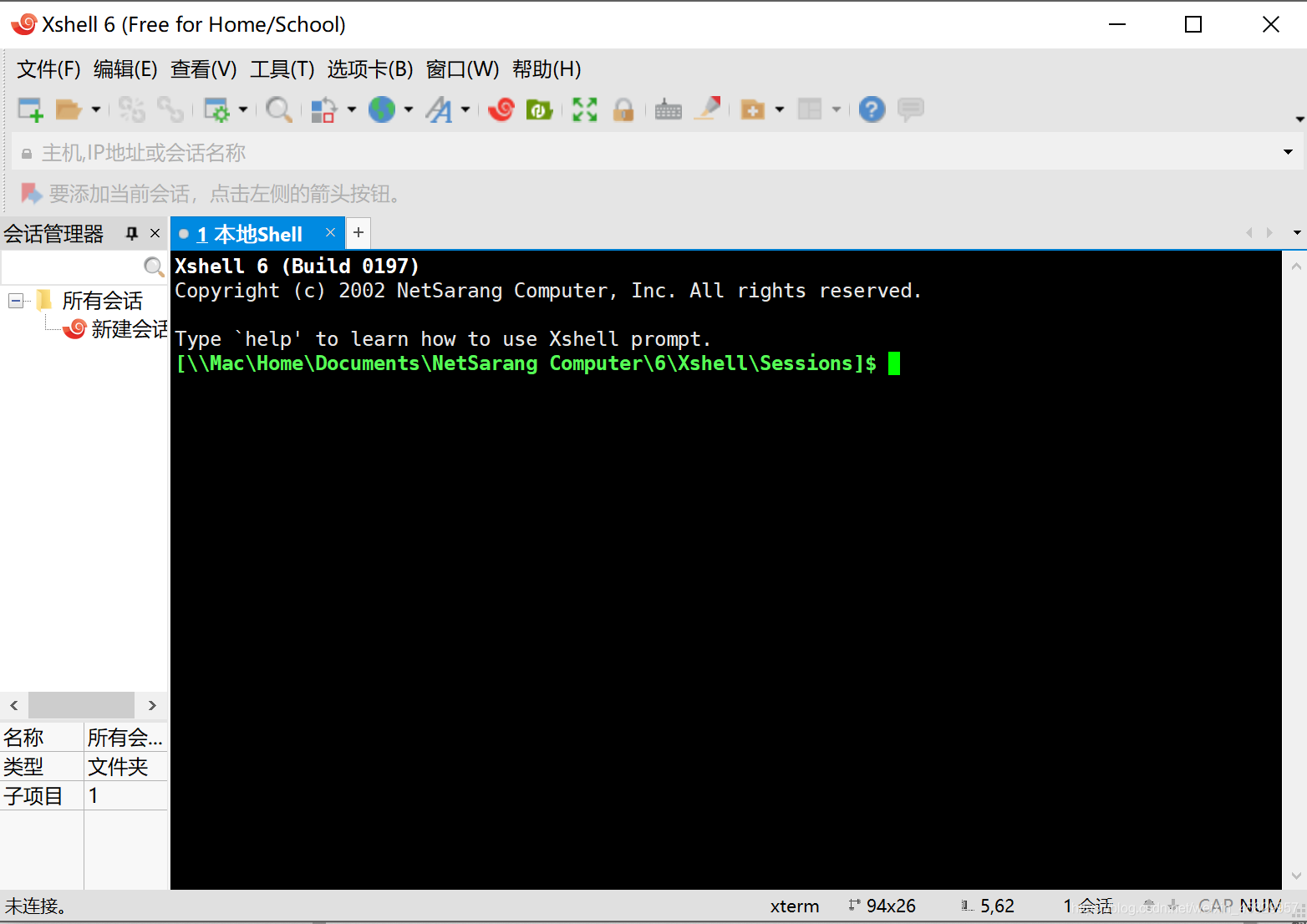The image size is (1307, 924).
Task: Open the 窗口(W) menu
Action: [463, 69]
